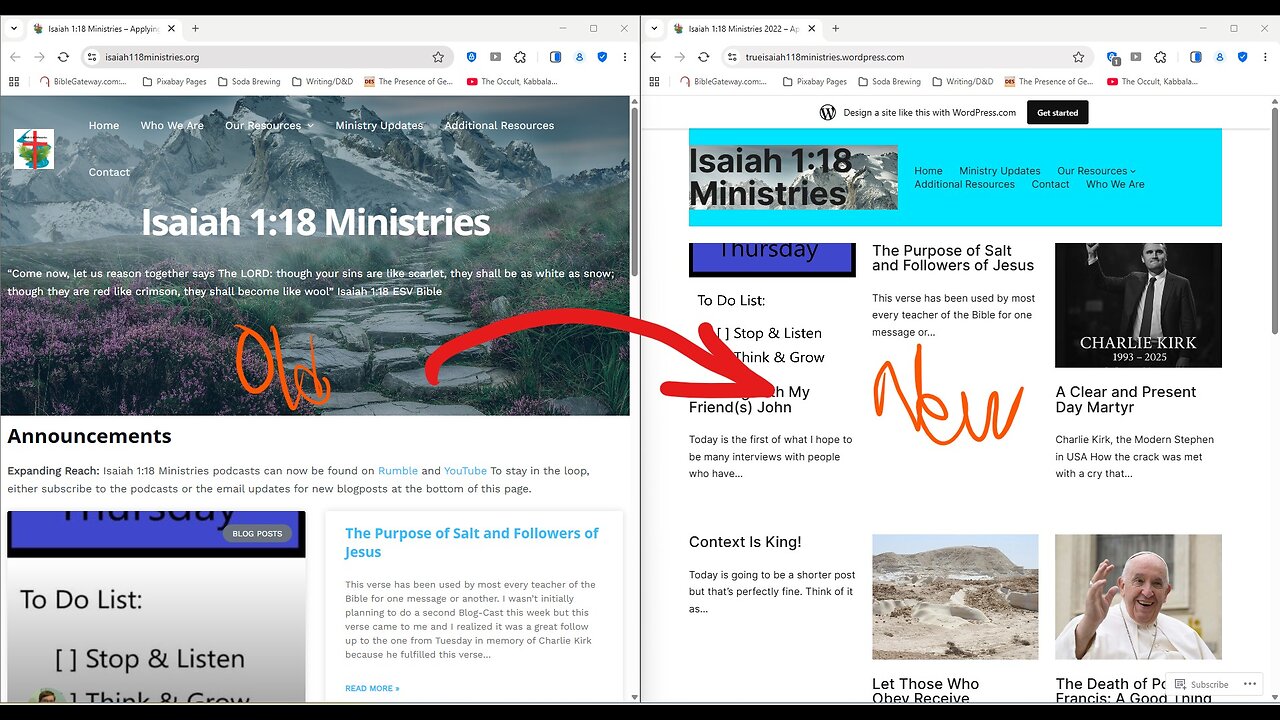Viewport: 1280px width, 720px height.
Task: Open Who We Are on new WordPress site
Action: [1115, 184]
